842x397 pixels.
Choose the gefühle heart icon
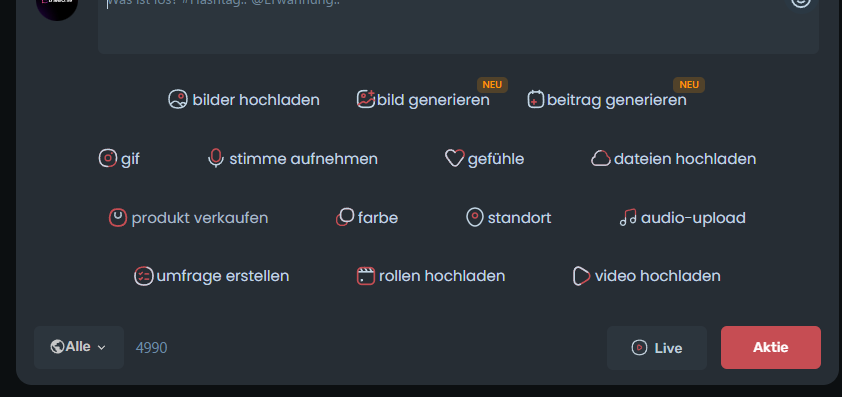pyautogui.click(x=454, y=158)
